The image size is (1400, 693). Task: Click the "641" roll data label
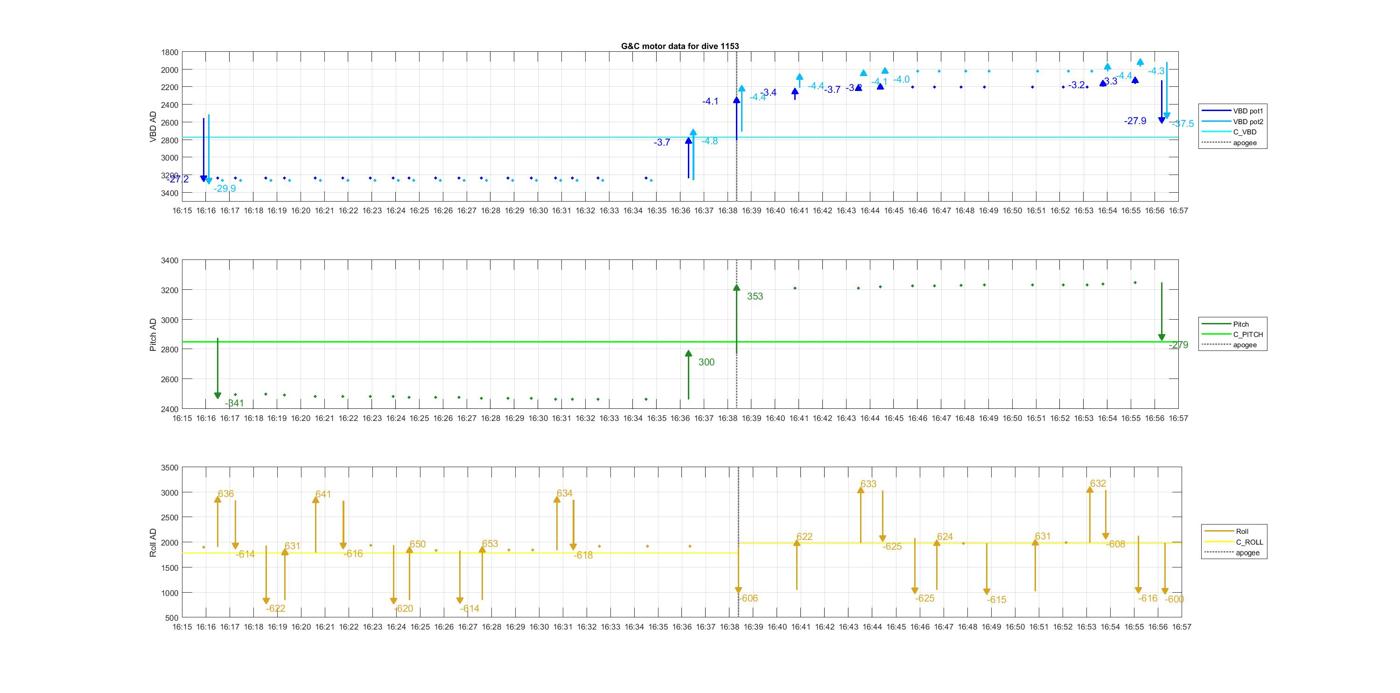323,494
